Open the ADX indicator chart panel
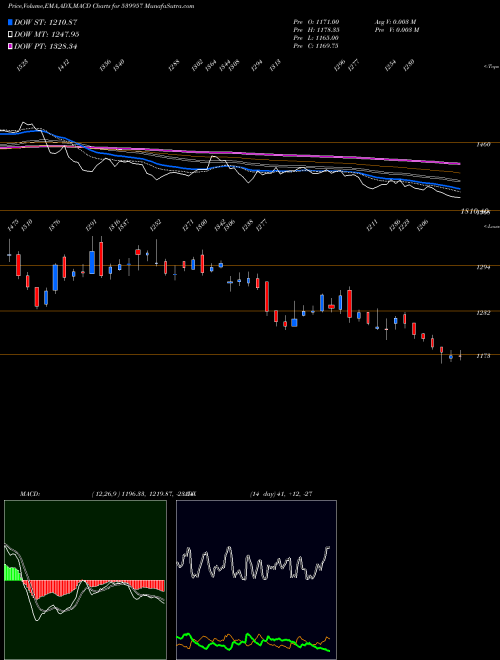500x660 pixels. pyautogui.click(x=256, y=580)
